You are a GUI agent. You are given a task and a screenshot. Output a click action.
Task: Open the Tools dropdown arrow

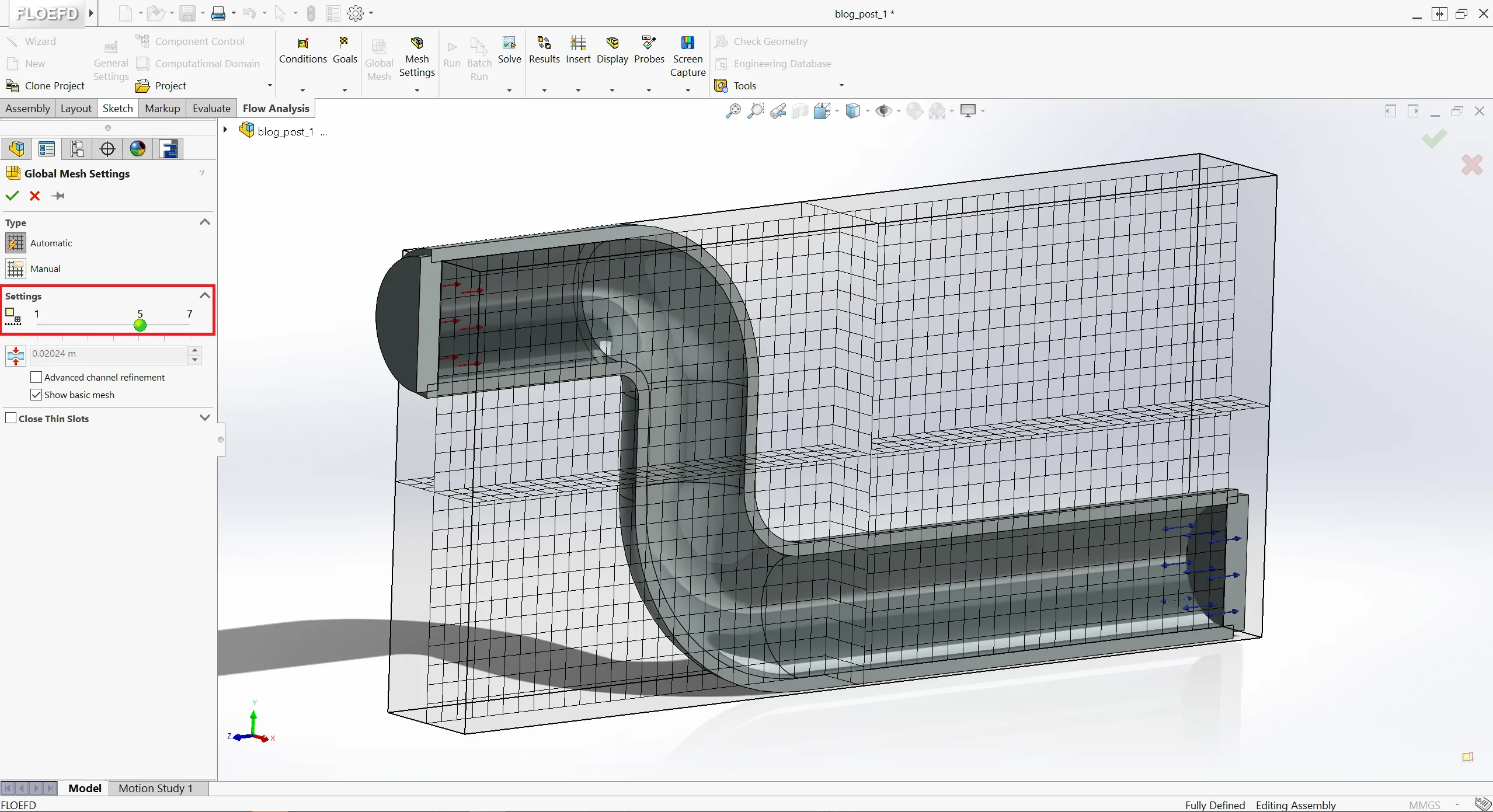click(841, 85)
